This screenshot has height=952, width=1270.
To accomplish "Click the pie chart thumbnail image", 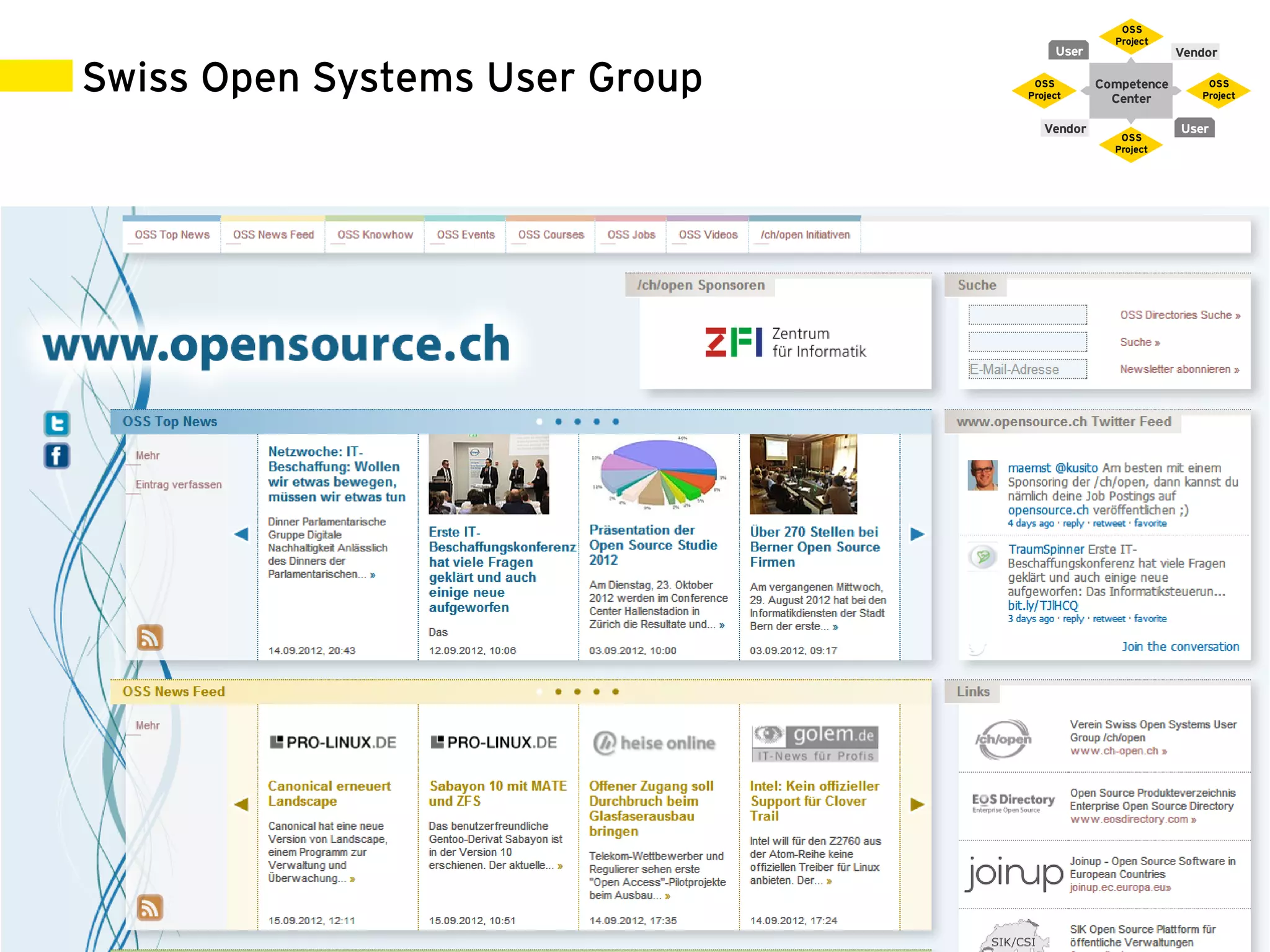I will [x=659, y=474].
